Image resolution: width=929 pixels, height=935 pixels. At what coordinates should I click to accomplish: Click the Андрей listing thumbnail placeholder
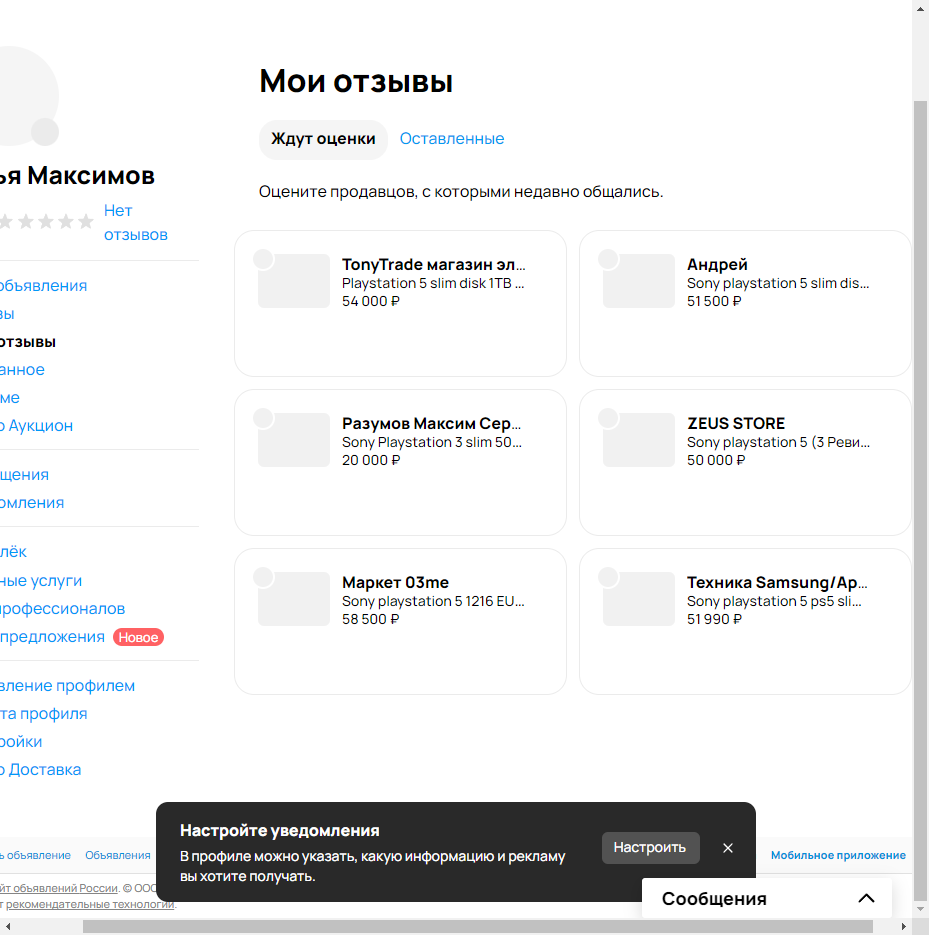pos(639,281)
